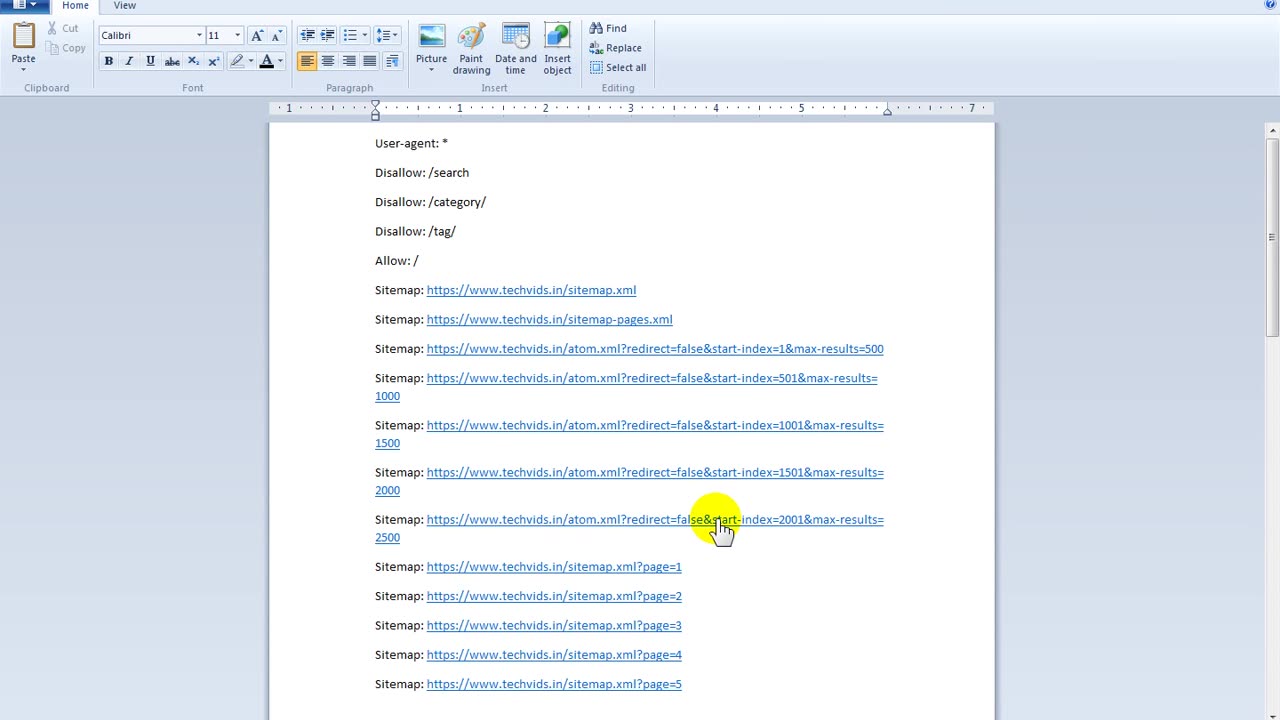Open atom.xml start-index=2001 link
Screen dimensions: 1280x720
pyautogui.click(x=655, y=520)
